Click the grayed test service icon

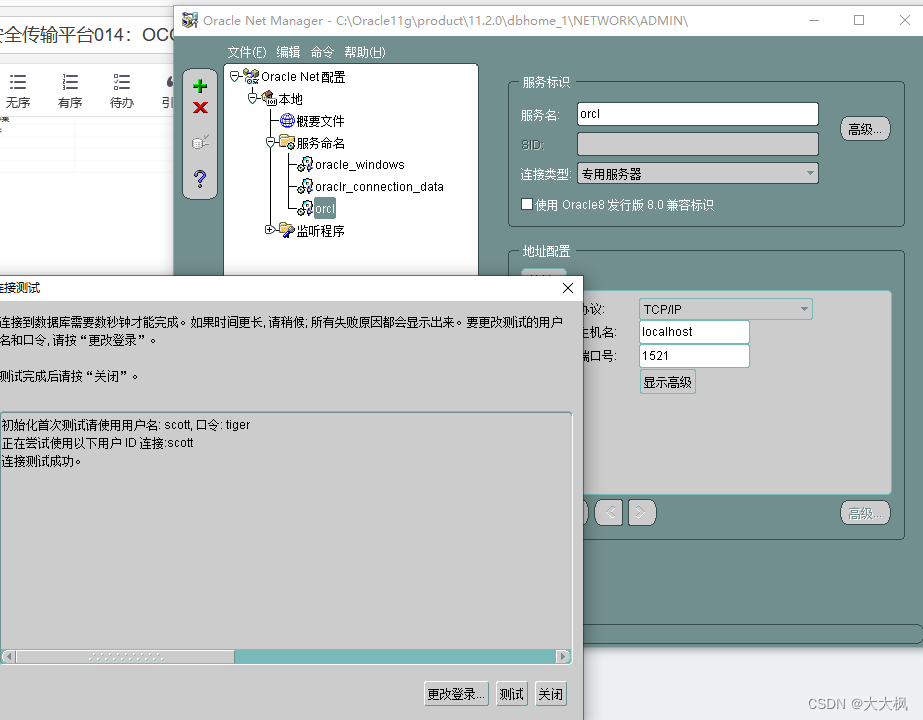pos(200,142)
